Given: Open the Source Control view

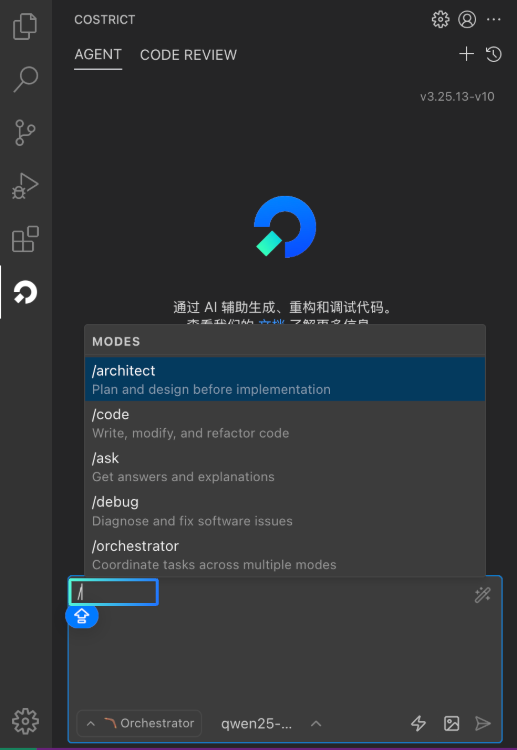Looking at the screenshot, I should coord(25,132).
